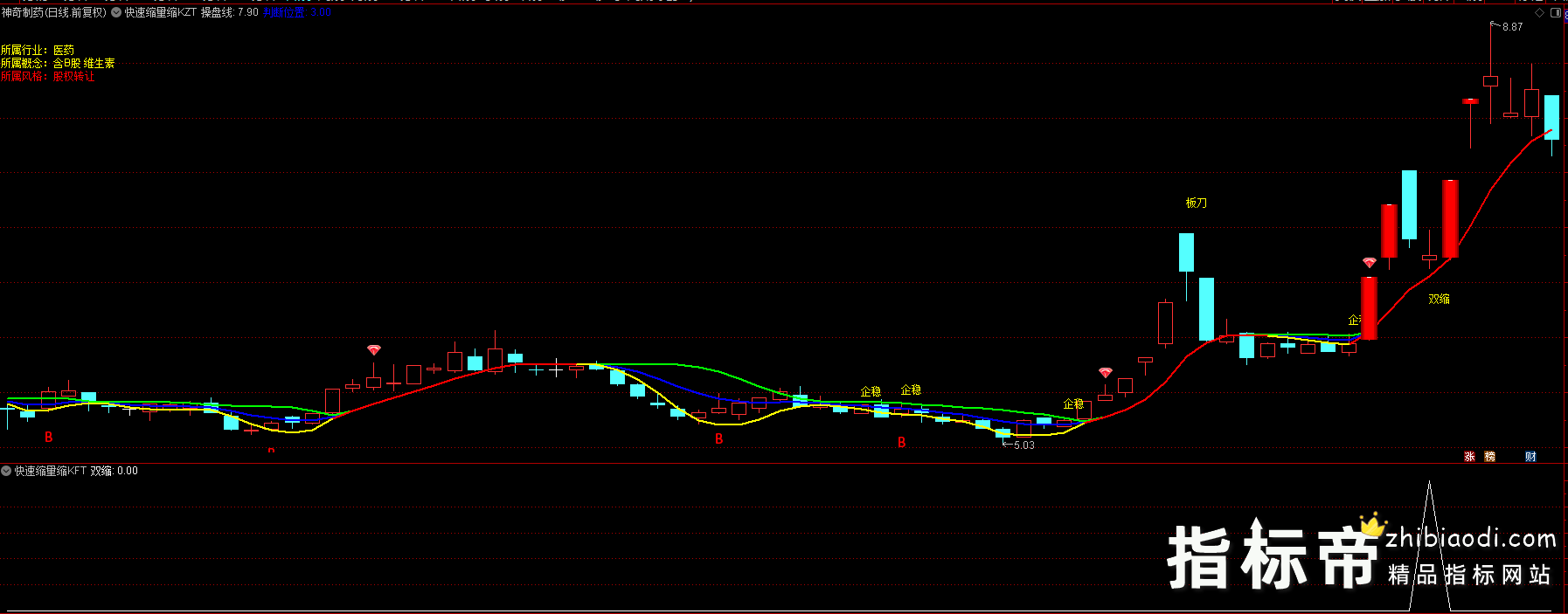Select the blue 判断位置 3.00 label
The width and height of the screenshot is (1568, 614).
[x=296, y=12]
